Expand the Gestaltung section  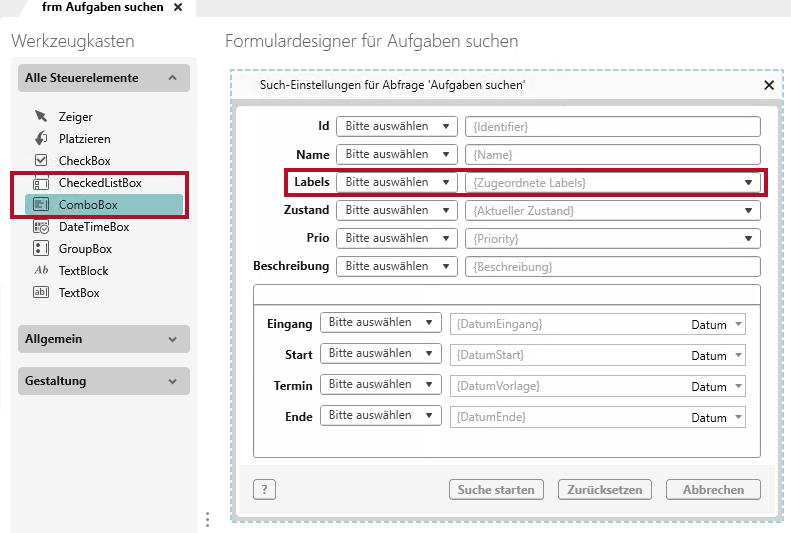point(173,381)
